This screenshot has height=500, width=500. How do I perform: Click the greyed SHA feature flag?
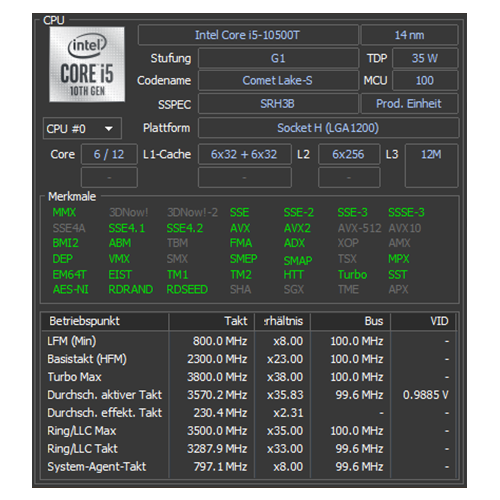(240, 289)
